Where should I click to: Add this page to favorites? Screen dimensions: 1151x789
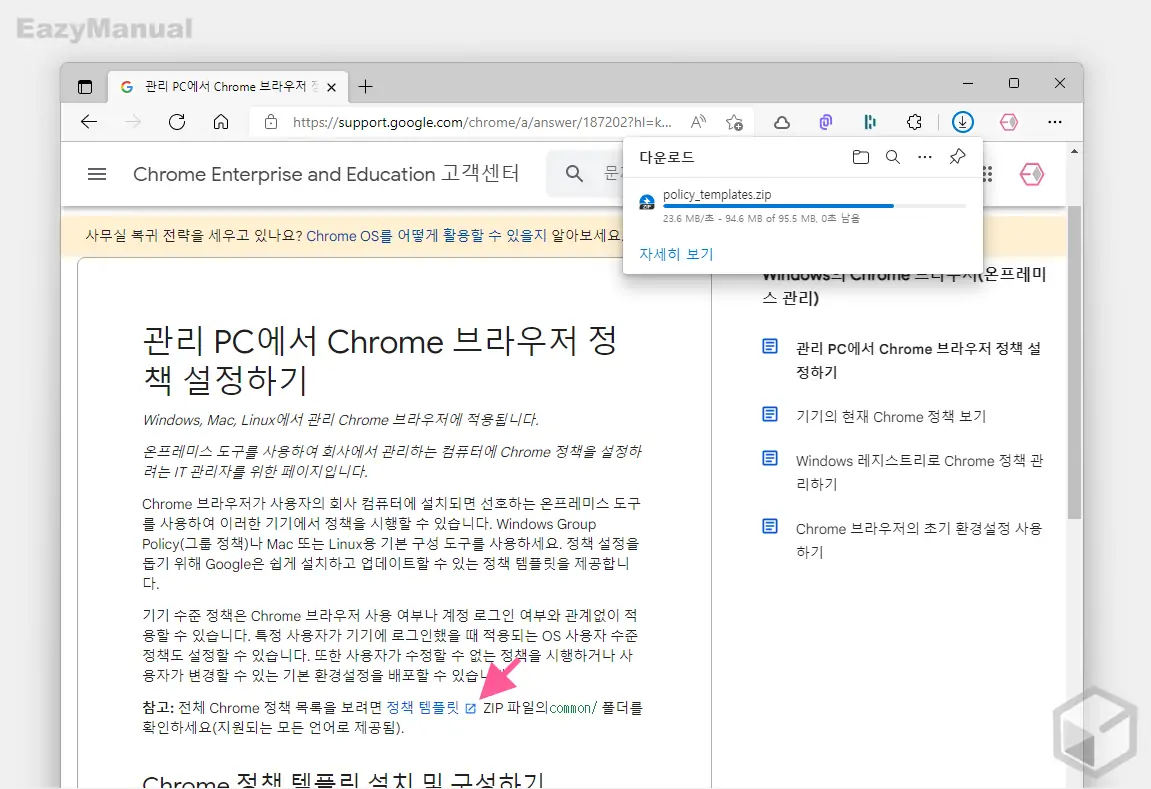(735, 122)
